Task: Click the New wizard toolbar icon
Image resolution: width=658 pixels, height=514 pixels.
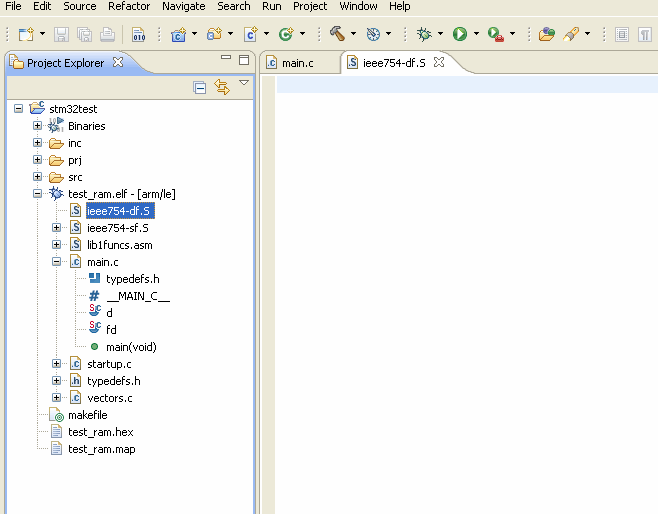Action: [26, 34]
